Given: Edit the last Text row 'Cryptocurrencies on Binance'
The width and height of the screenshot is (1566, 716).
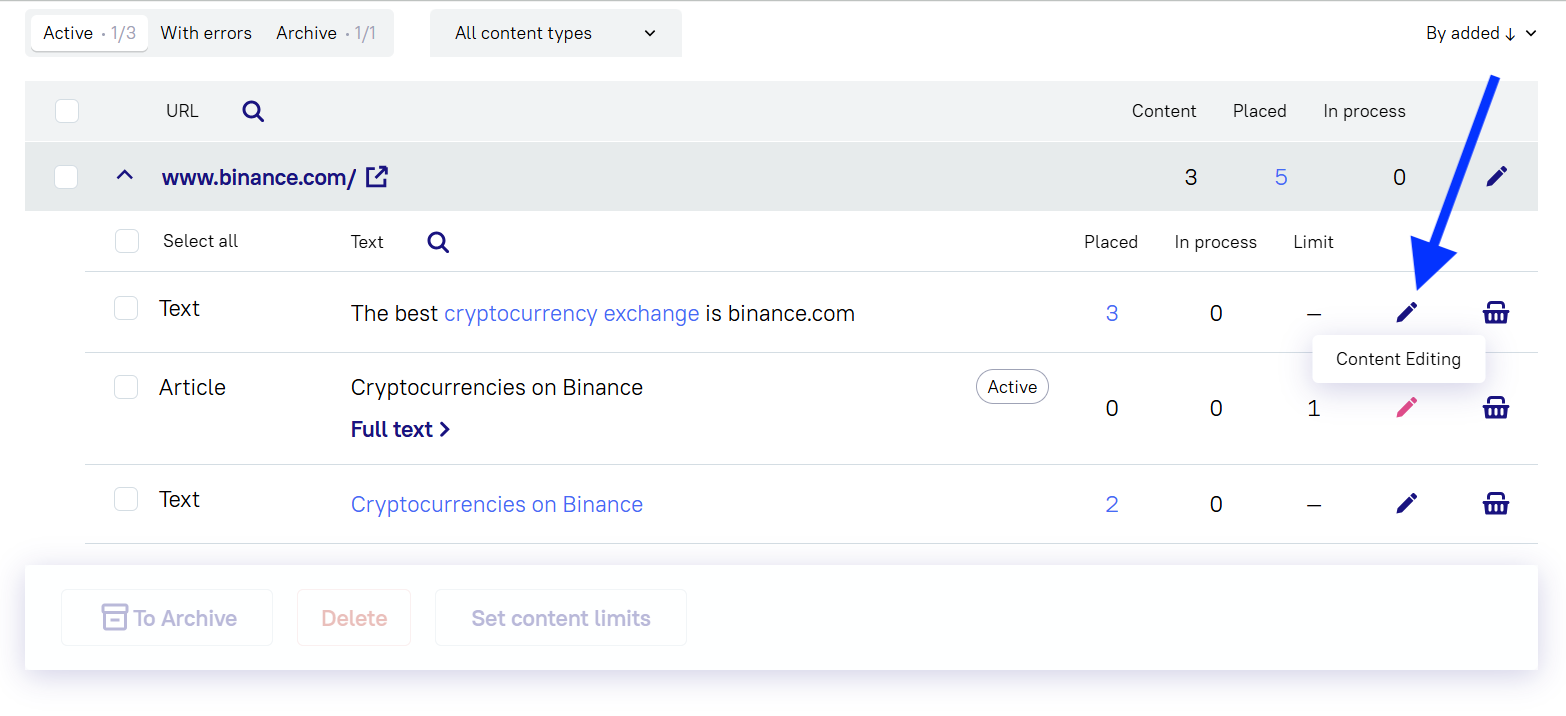Looking at the screenshot, I should 1407,503.
